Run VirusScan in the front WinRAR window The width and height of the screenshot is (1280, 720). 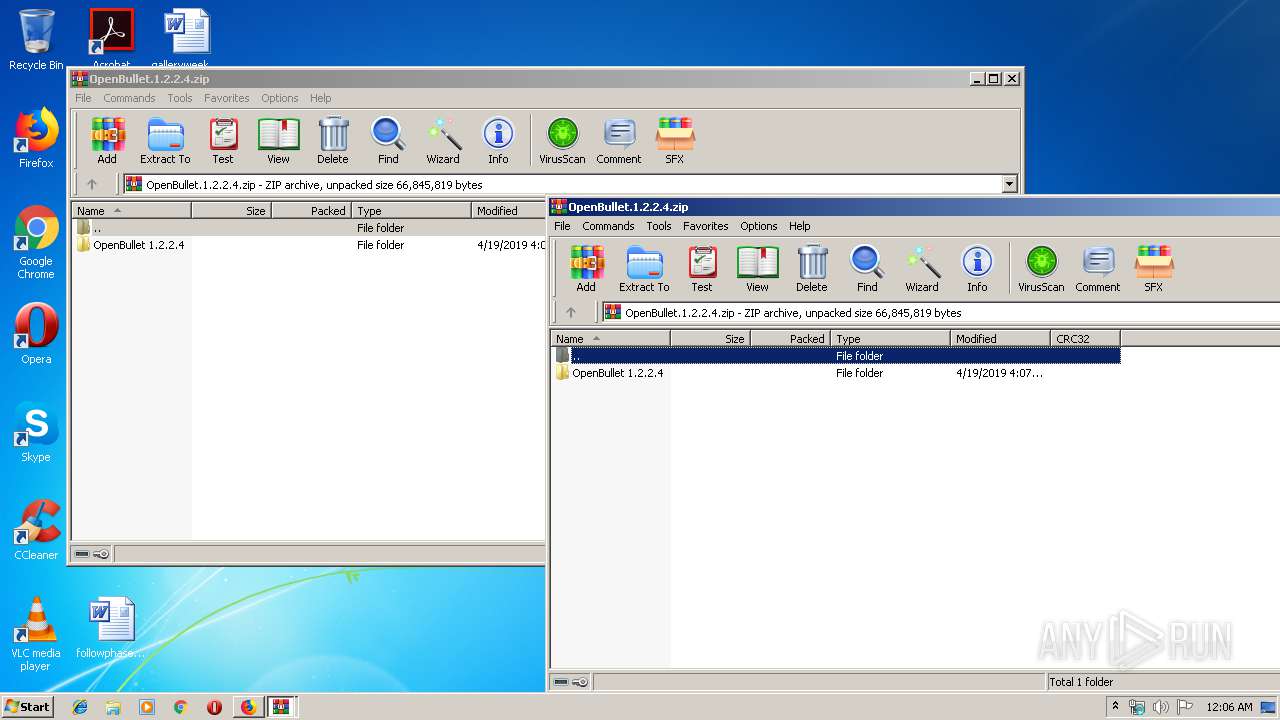pyautogui.click(x=1041, y=270)
